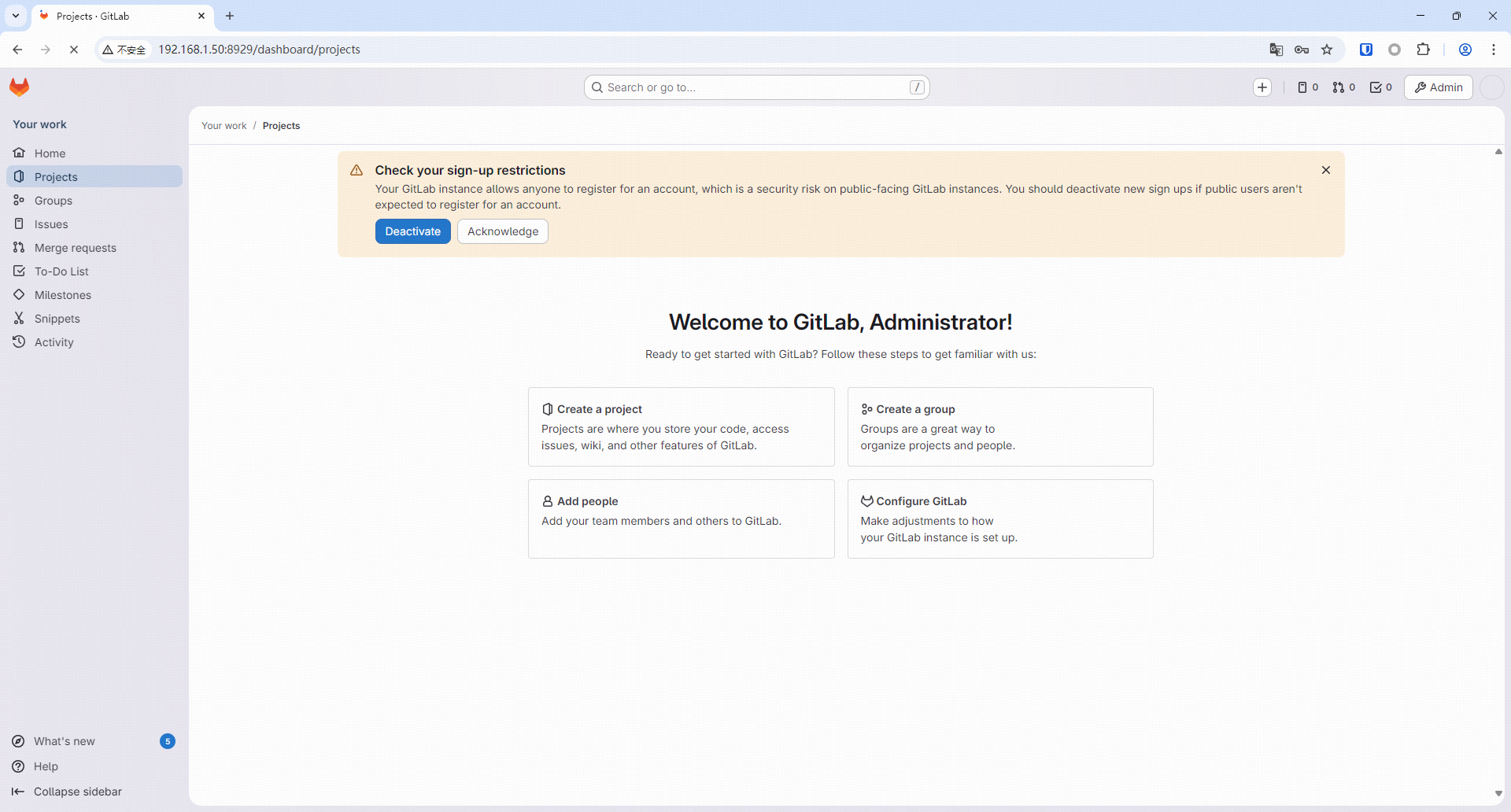The image size is (1511, 812).
Task: Open Milestones in the sidebar
Action: pos(94,295)
